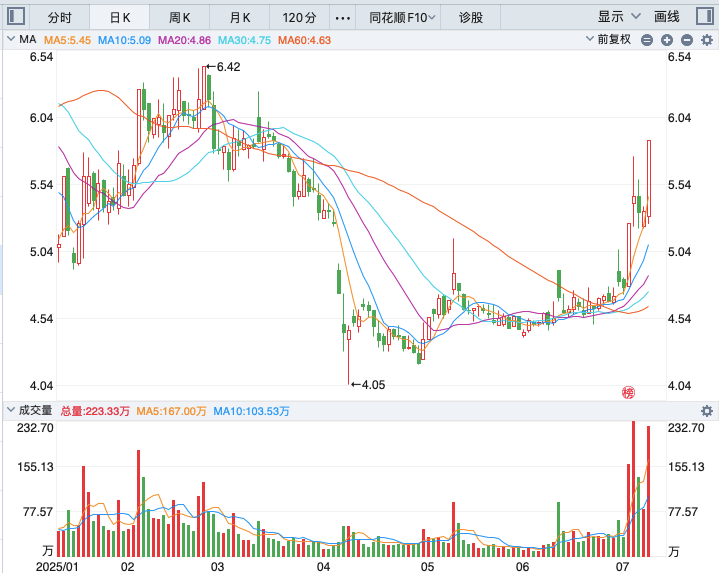This screenshot has width=719, height=573.
Task: Click the volume MA10:103.53万 label
Action: point(251,411)
